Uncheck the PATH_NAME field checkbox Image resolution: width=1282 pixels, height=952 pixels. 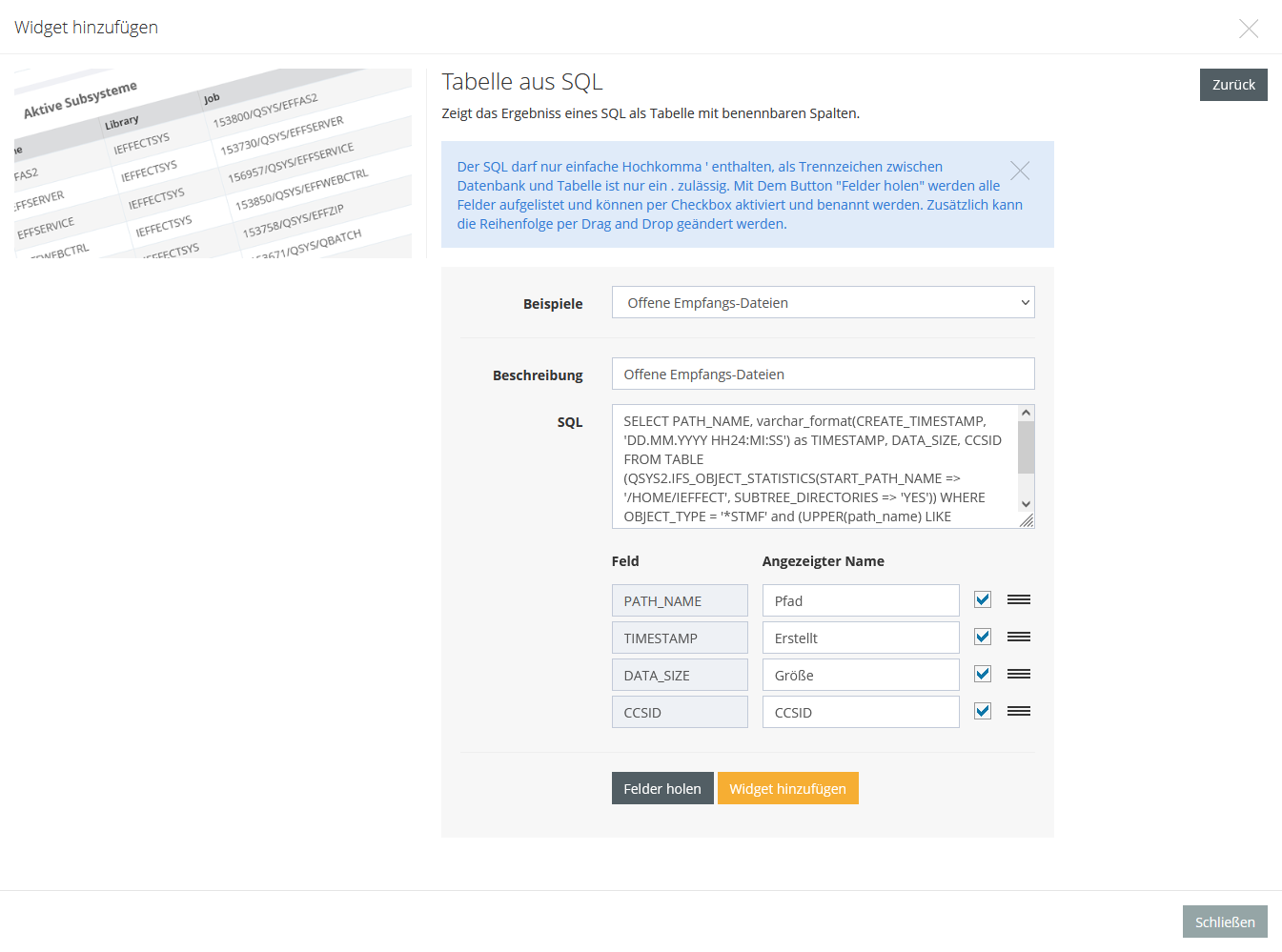(x=983, y=599)
